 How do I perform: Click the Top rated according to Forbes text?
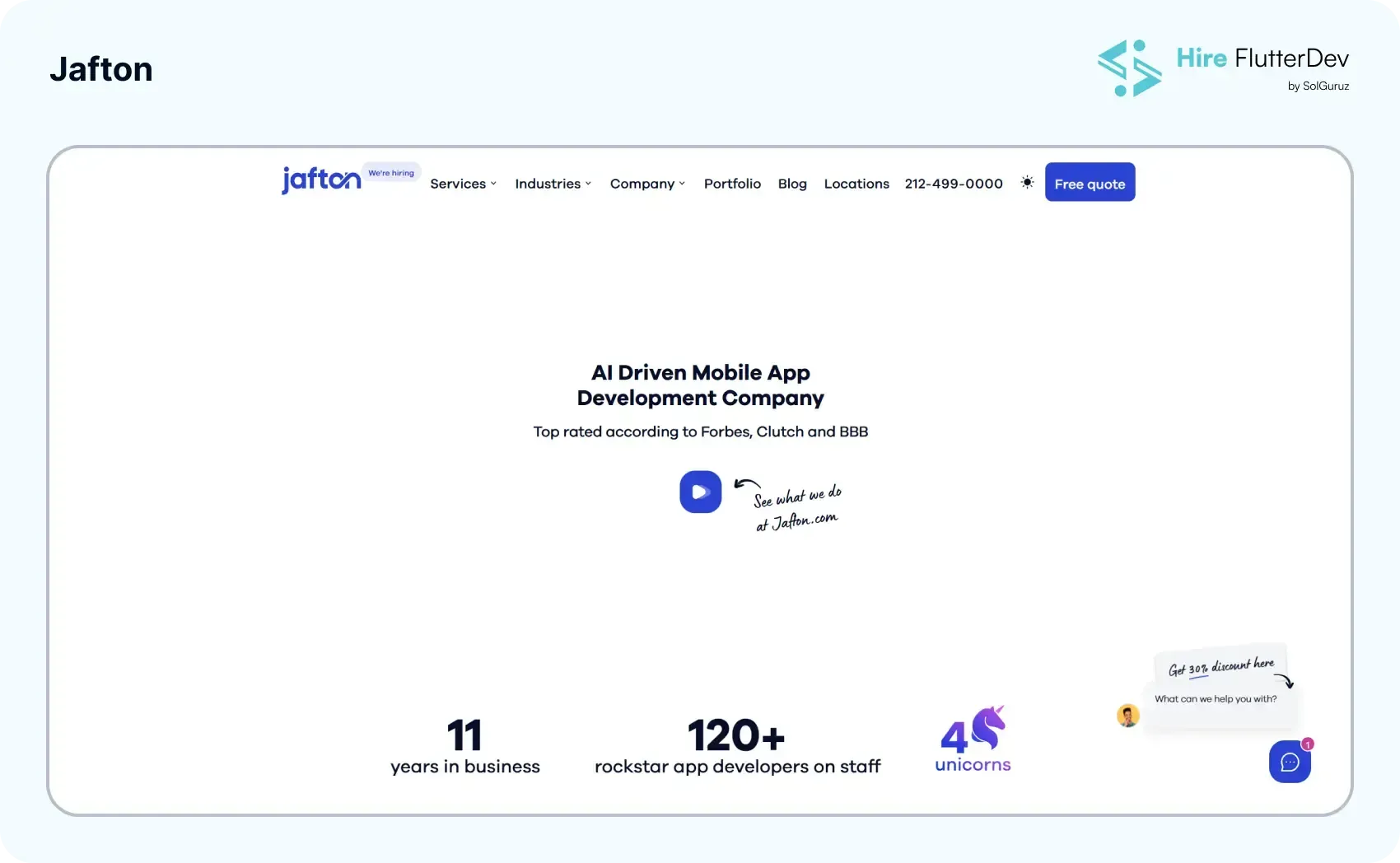[x=700, y=431]
